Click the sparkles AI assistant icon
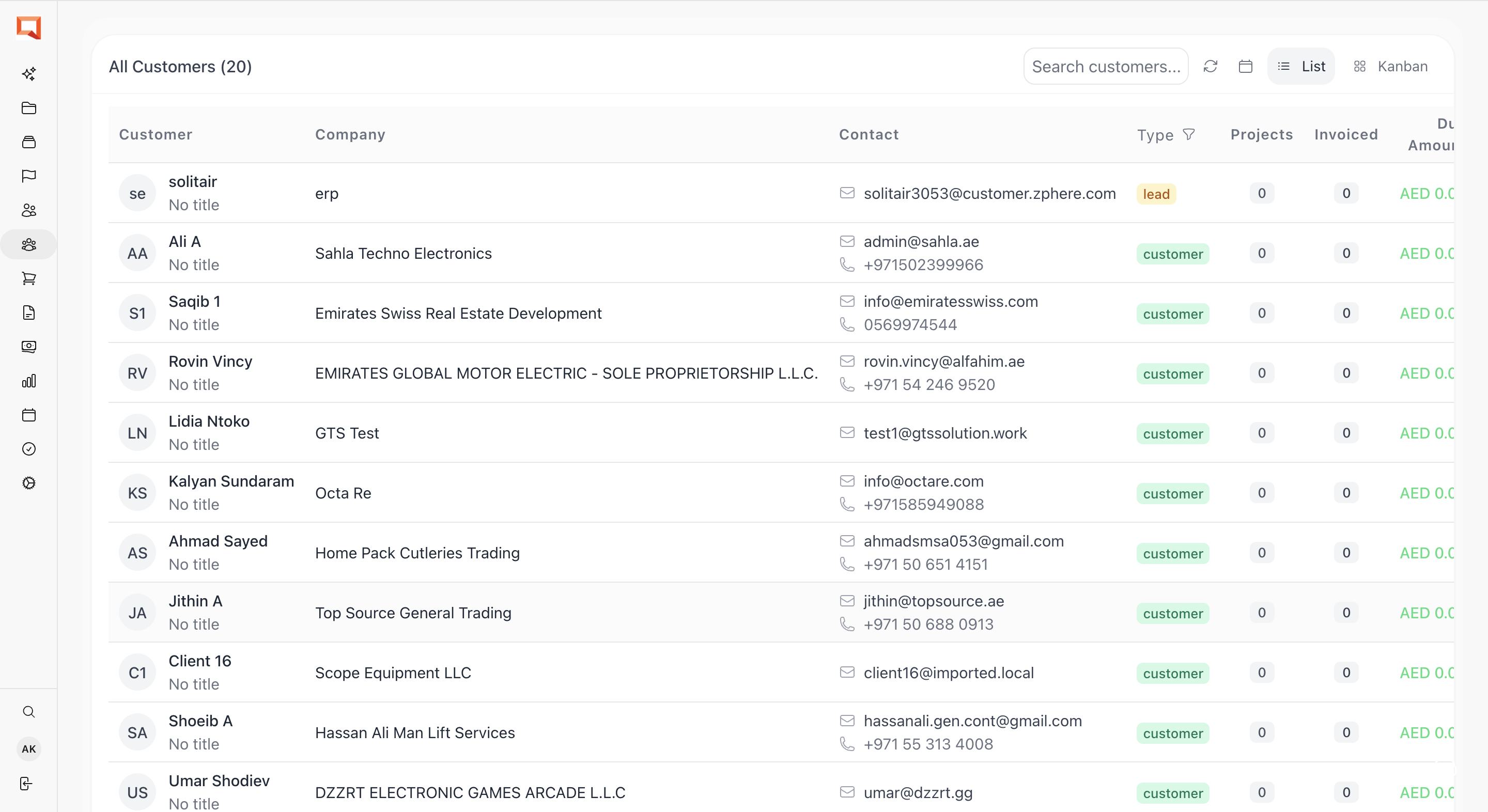The width and height of the screenshot is (1488, 812). 28,74
